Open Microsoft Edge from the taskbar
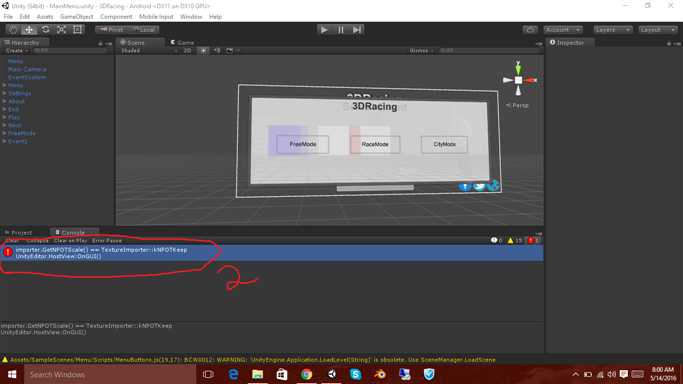683x384 pixels. click(x=233, y=374)
